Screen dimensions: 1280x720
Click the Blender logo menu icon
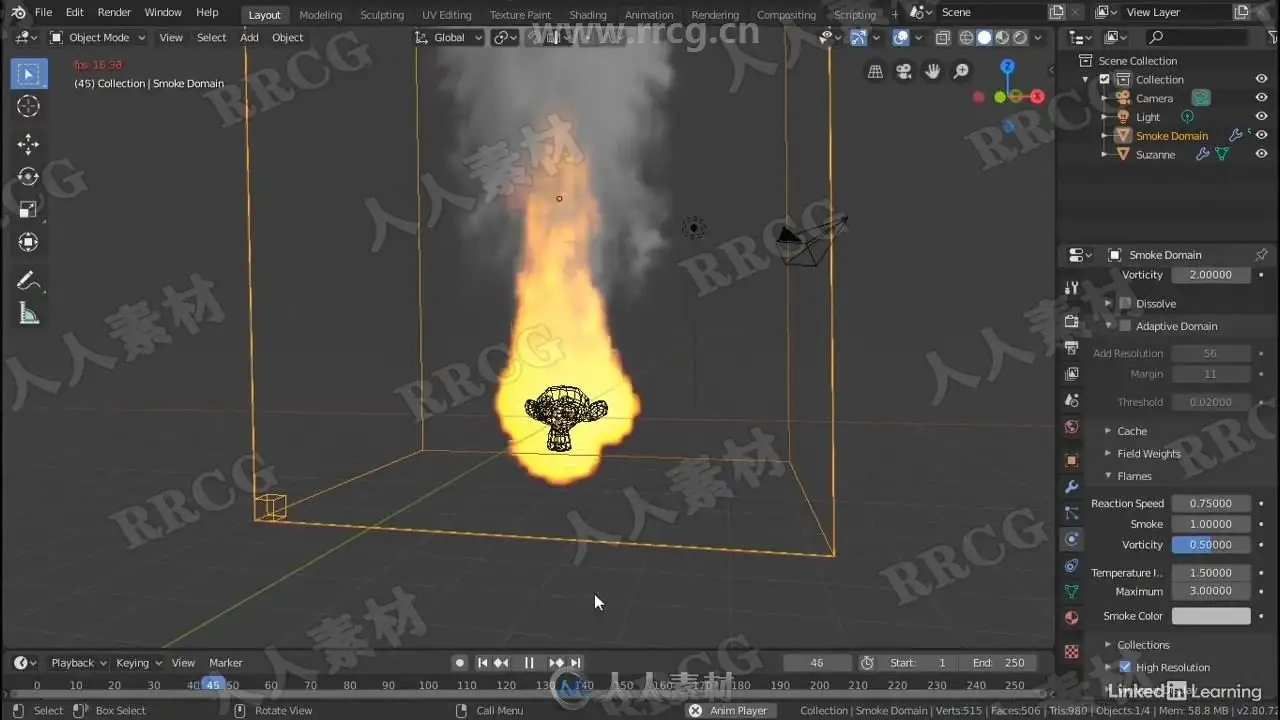tap(18, 12)
